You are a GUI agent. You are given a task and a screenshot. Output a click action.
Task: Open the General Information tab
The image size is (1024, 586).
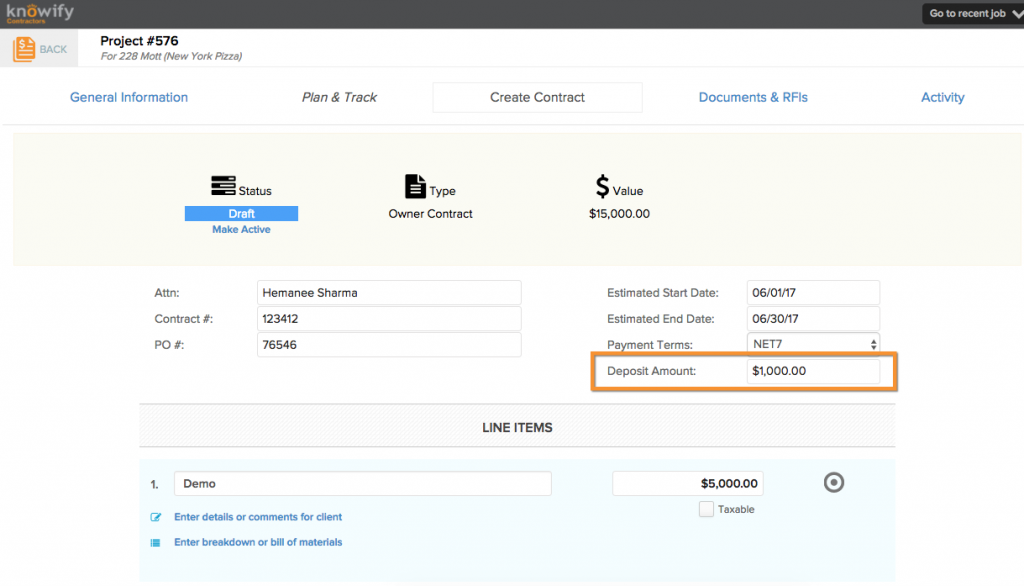[x=128, y=97]
